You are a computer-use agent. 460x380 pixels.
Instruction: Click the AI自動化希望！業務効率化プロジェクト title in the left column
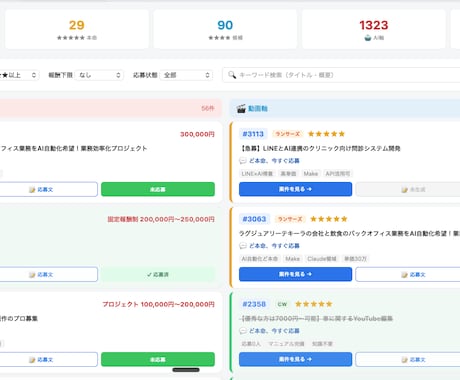(74, 148)
